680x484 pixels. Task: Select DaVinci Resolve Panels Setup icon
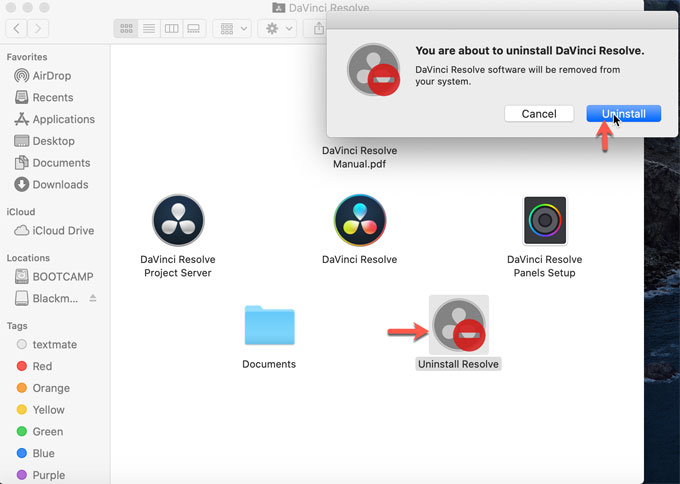click(x=545, y=220)
